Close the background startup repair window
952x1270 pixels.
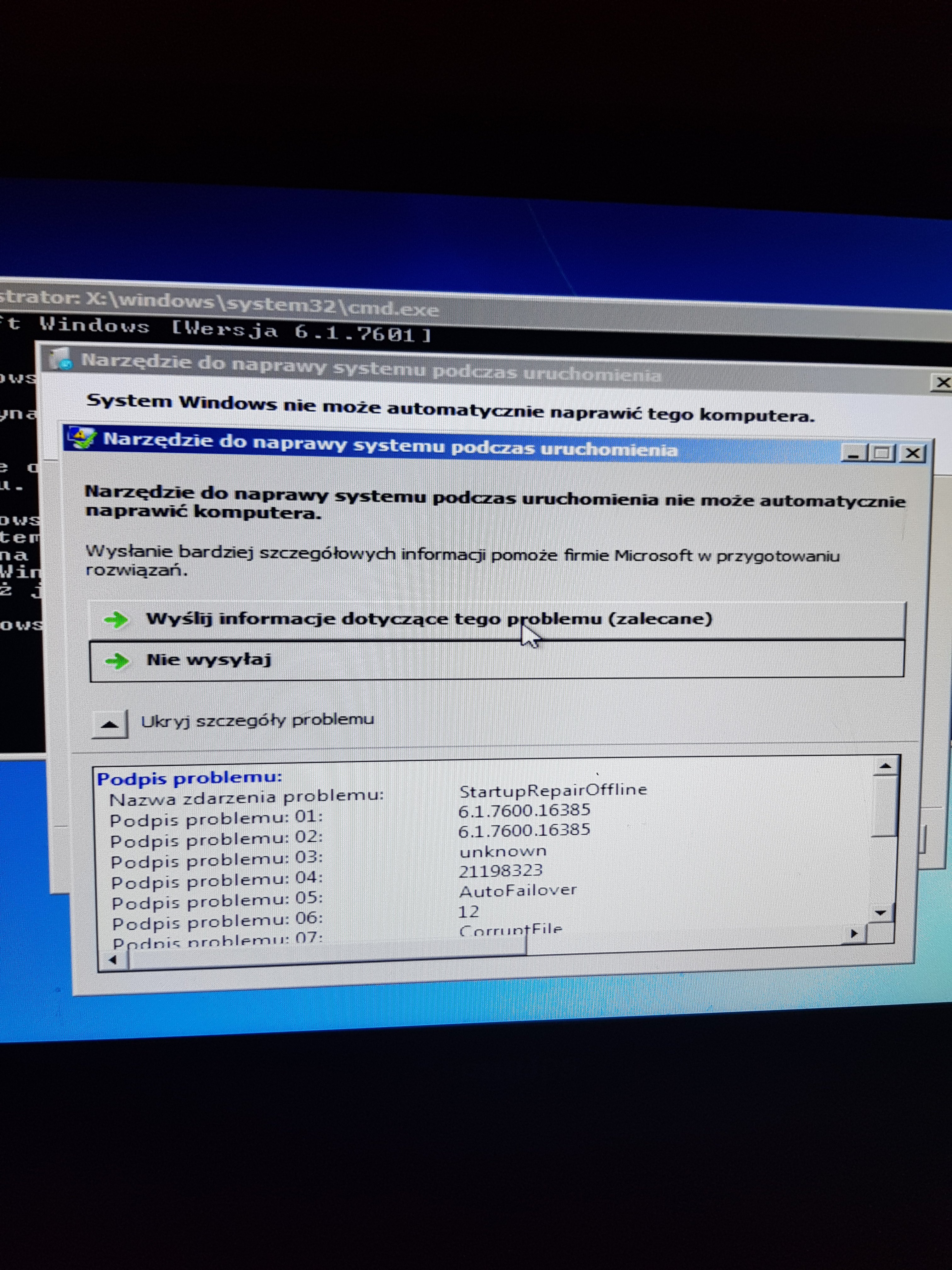coord(942,382)
